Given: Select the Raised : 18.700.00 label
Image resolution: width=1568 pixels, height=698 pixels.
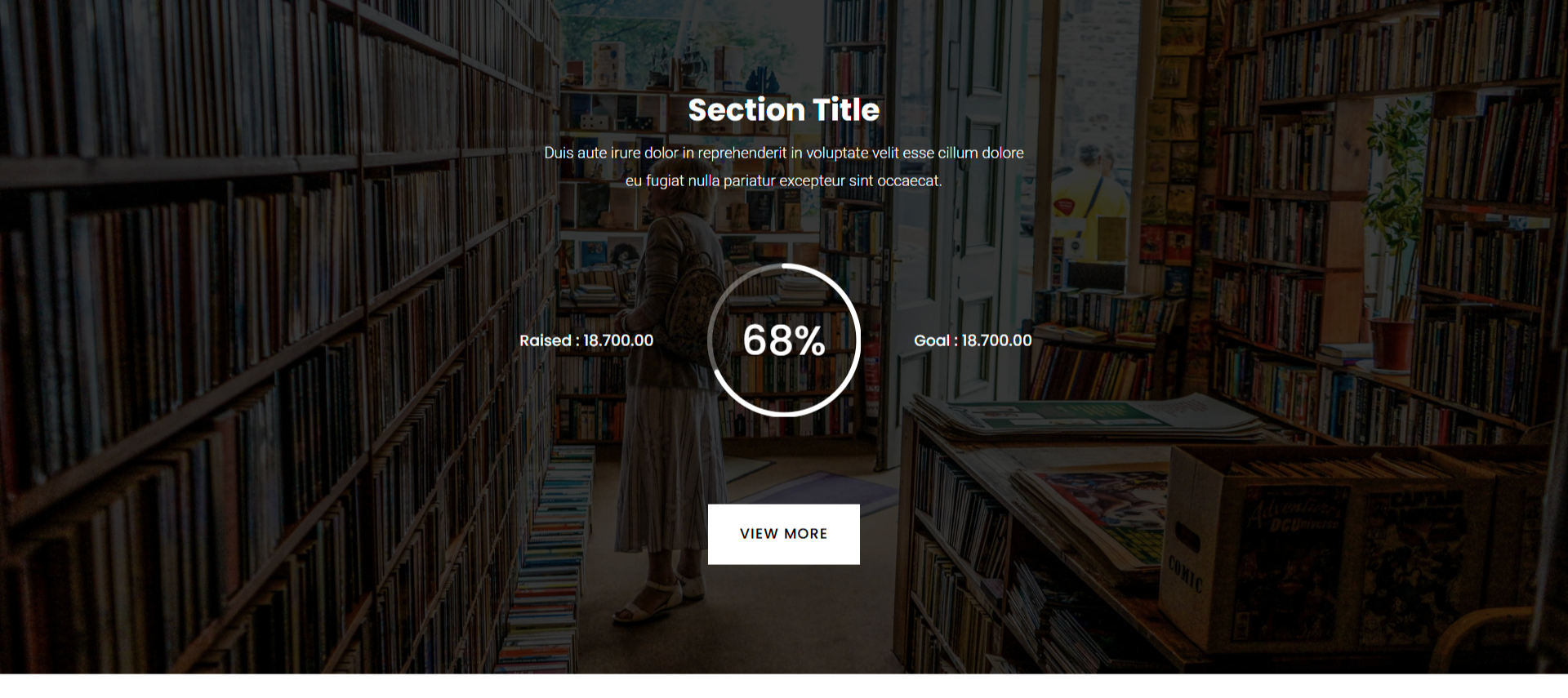Looking at the screenshot, I should click(586, 340).
